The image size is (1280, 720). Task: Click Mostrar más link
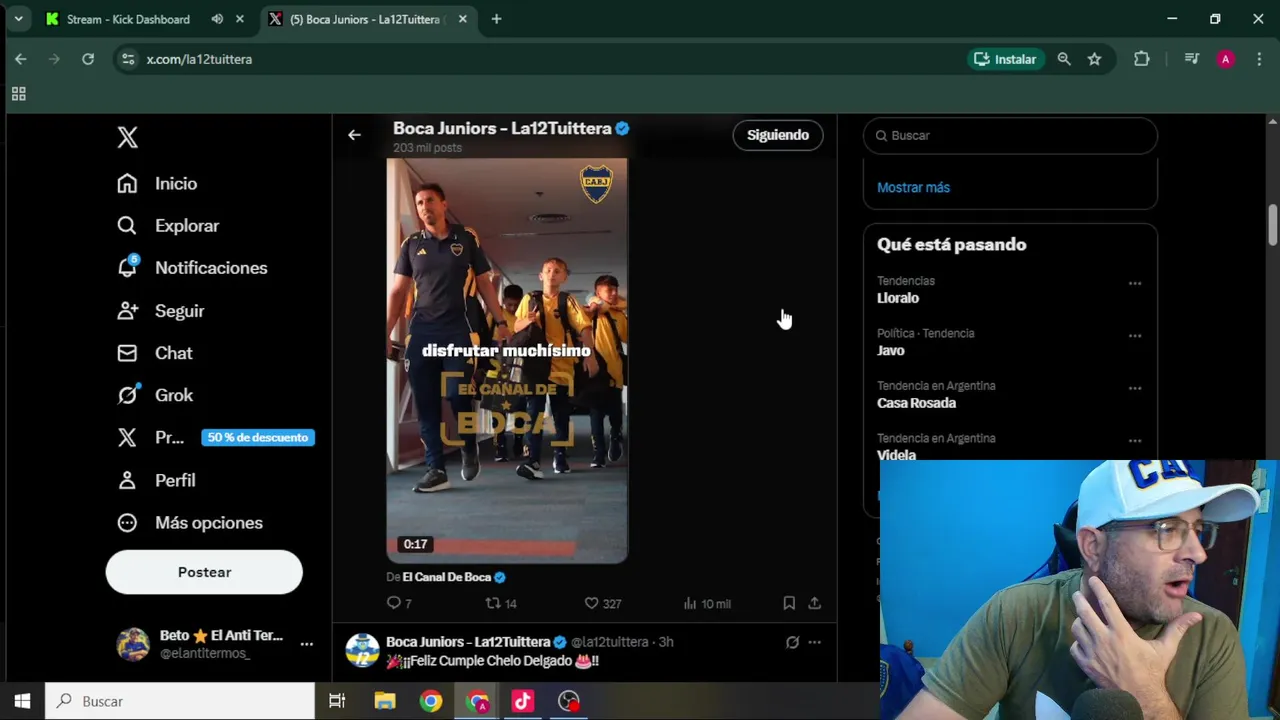913,187
